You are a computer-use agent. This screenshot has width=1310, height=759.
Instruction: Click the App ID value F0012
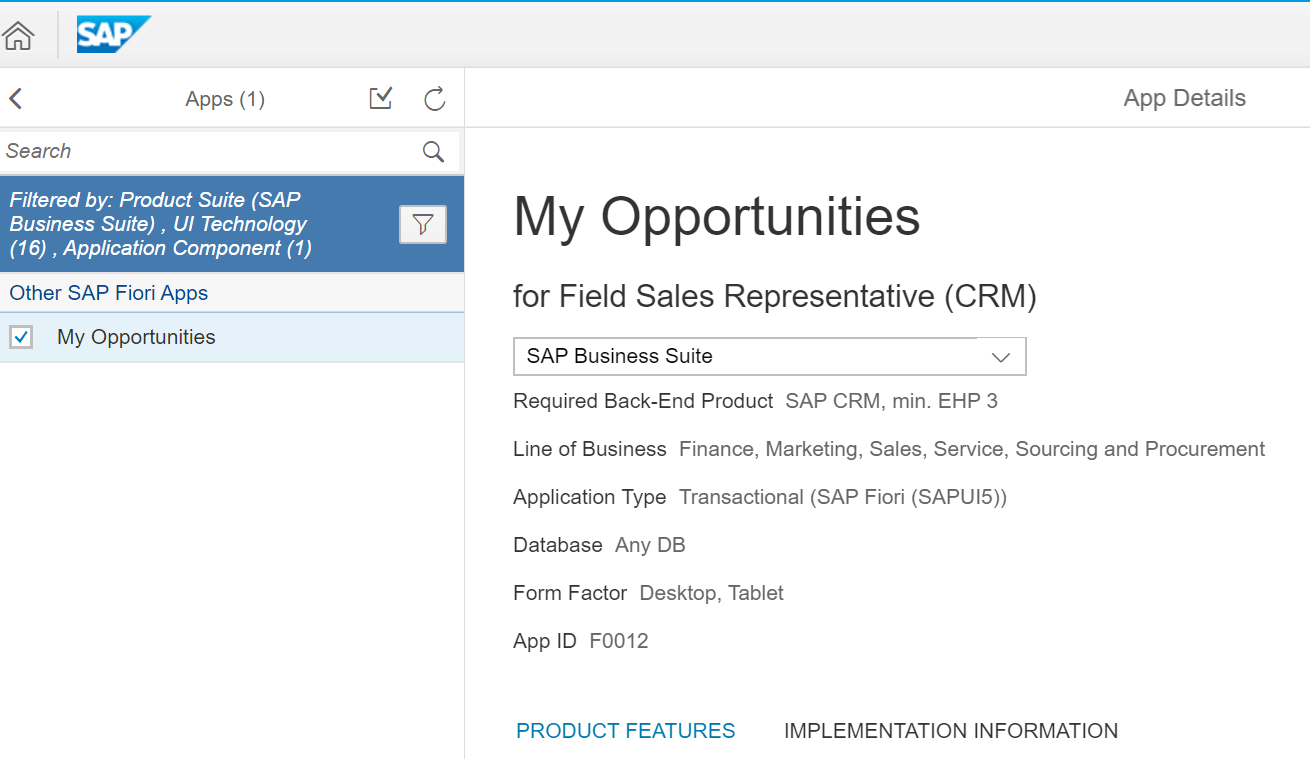(619, 640)
